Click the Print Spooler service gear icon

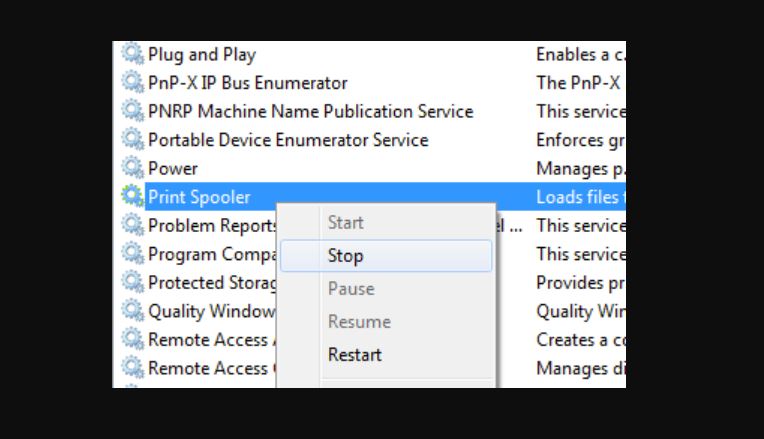pyautogui.click(x=133, y=196)
